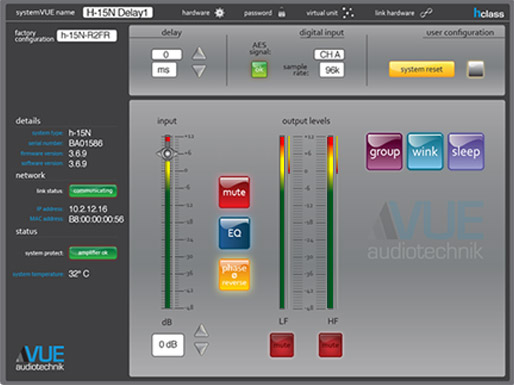Mute the HF output
514x385 pixels.
330,345
